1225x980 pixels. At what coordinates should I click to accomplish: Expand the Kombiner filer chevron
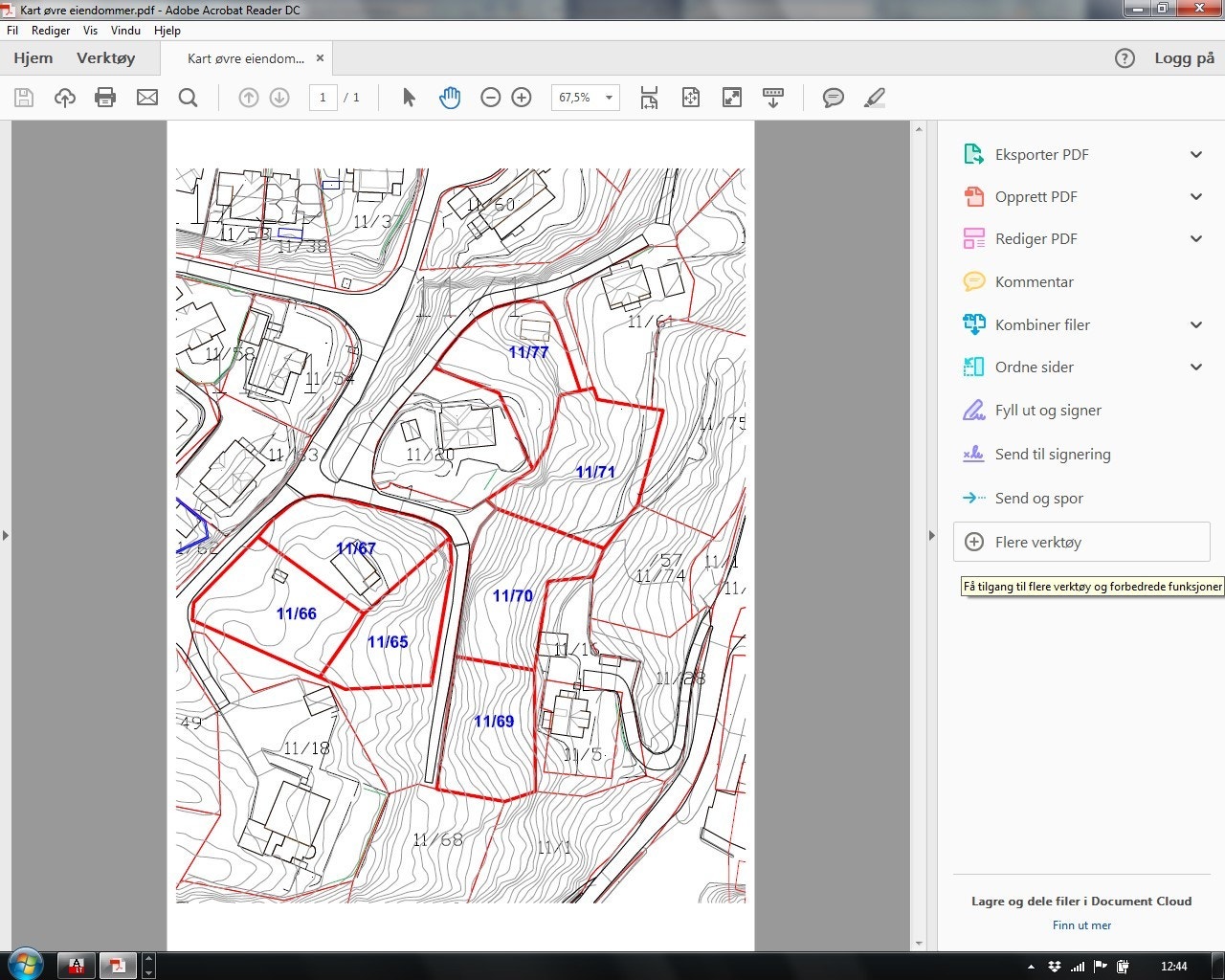point(1196,324)
